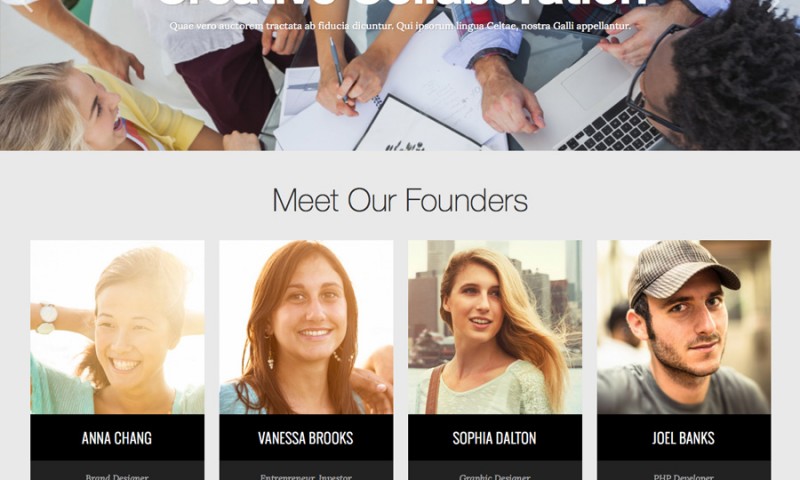
Task: Click the Latin subtitle text in hero banner
Action: pos(400,26)
